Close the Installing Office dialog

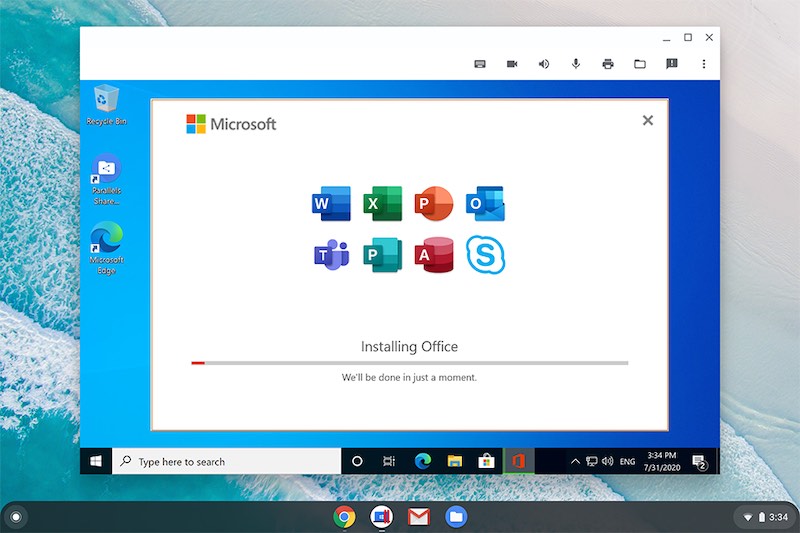tap(648, 120)
